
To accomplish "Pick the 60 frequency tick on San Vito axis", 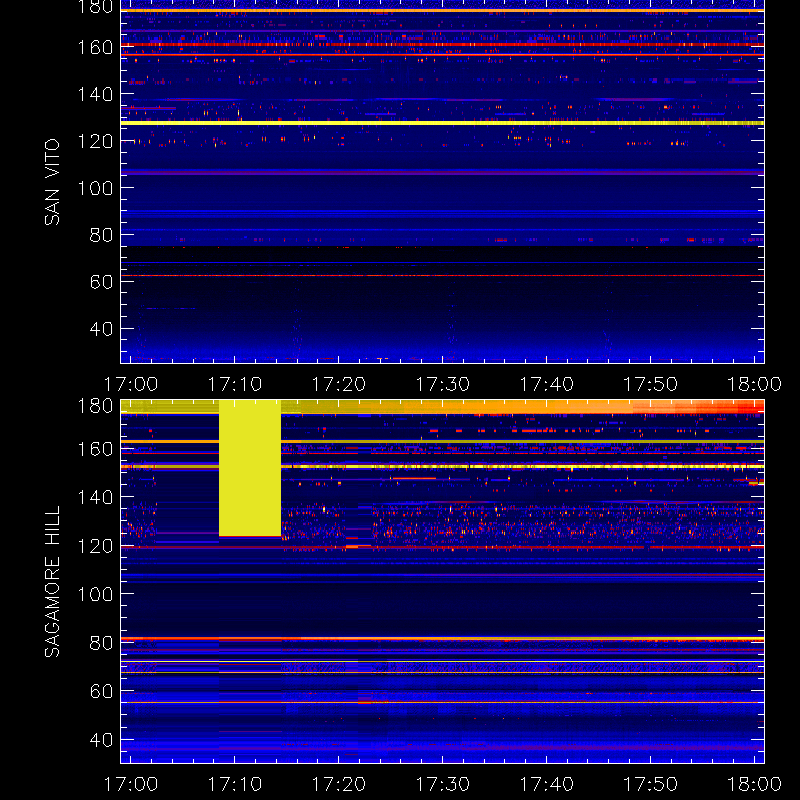I will [x=102, y=282].
